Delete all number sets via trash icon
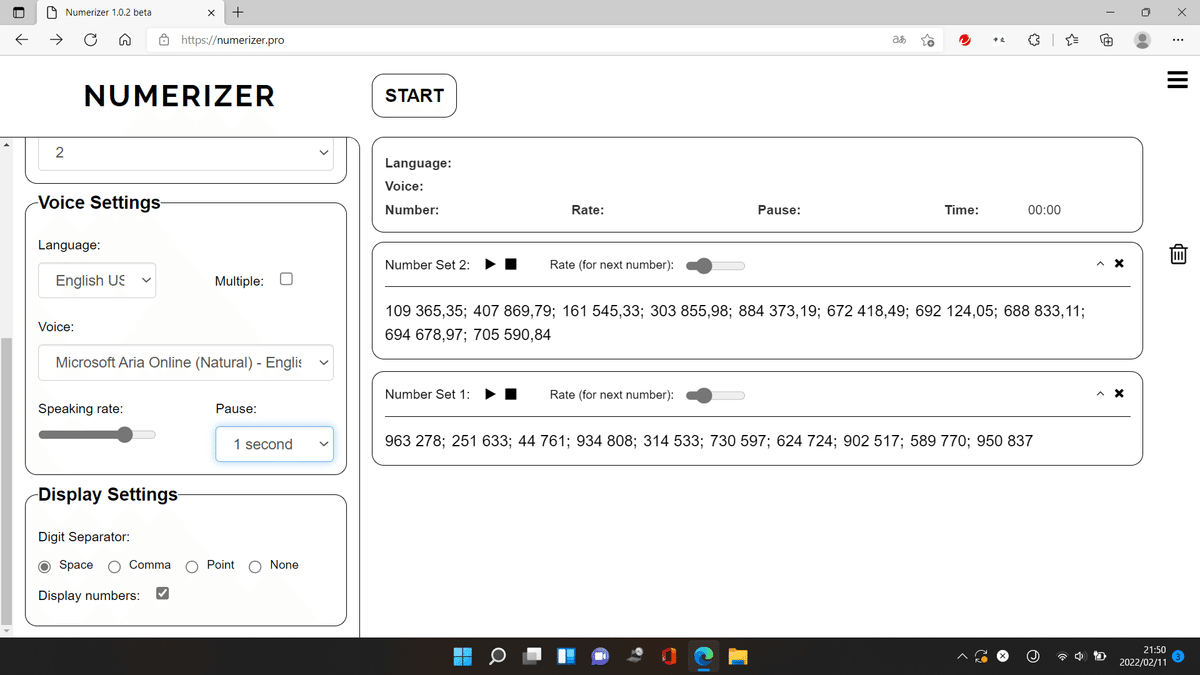The image size is (1200, 675). coord(1177,253)
